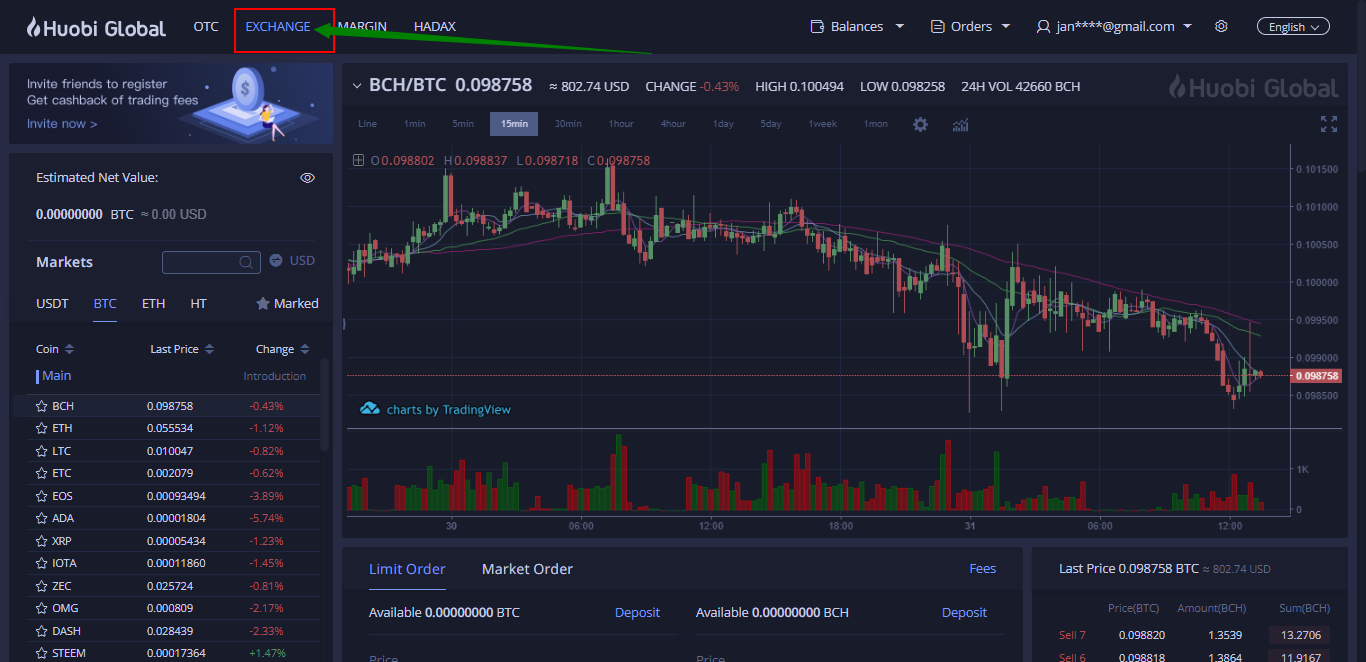Set chart interval to 4hour
The height and width of the screenshot is (662, 1366).
tap(673, 124)
